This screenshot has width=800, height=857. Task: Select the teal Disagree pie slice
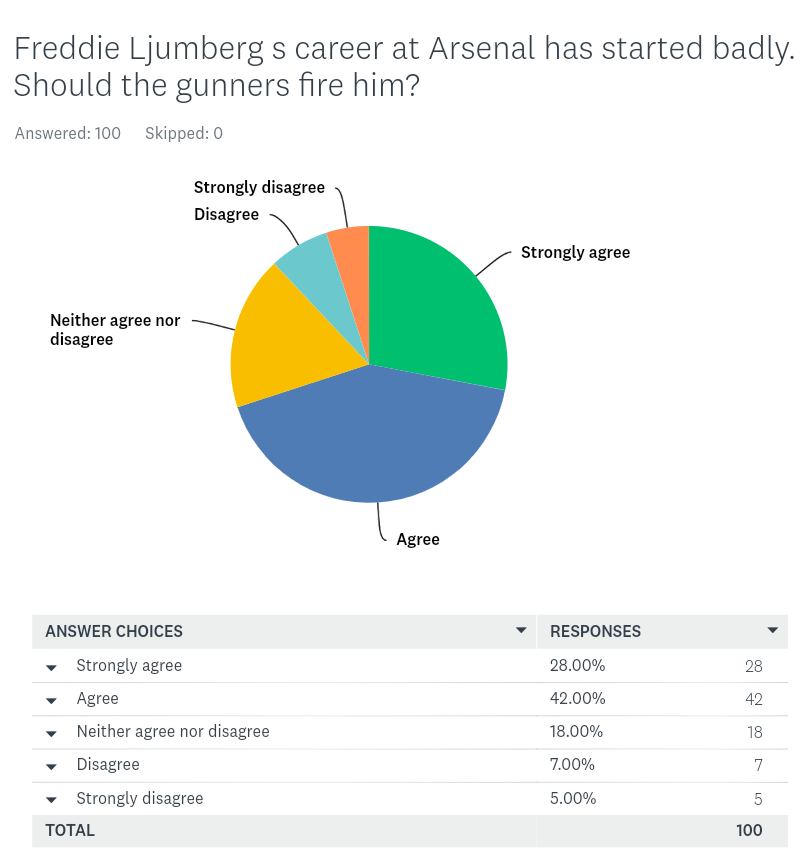[x=305, y=262]
